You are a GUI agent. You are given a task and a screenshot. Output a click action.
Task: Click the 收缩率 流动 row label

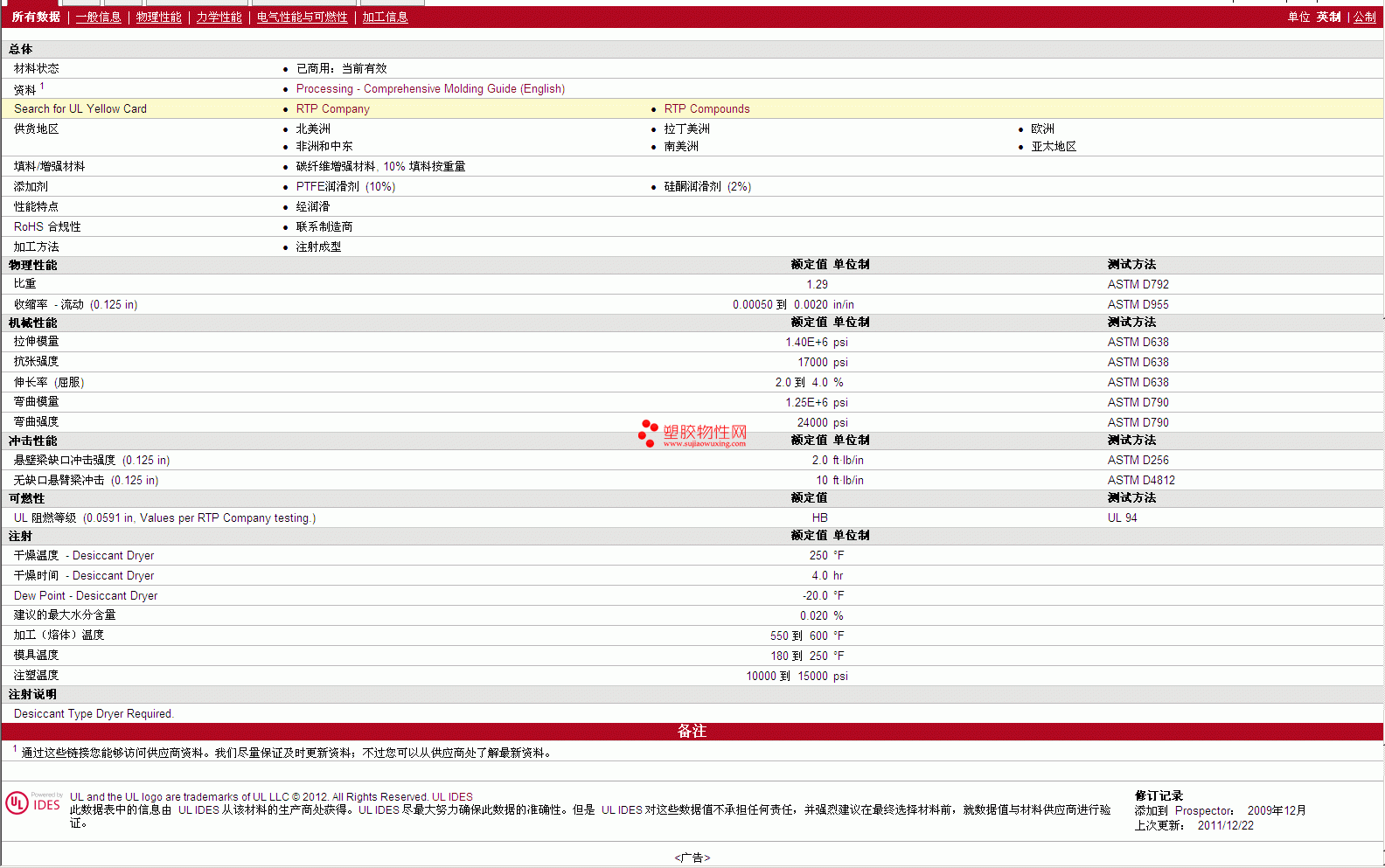coord(75,304)
